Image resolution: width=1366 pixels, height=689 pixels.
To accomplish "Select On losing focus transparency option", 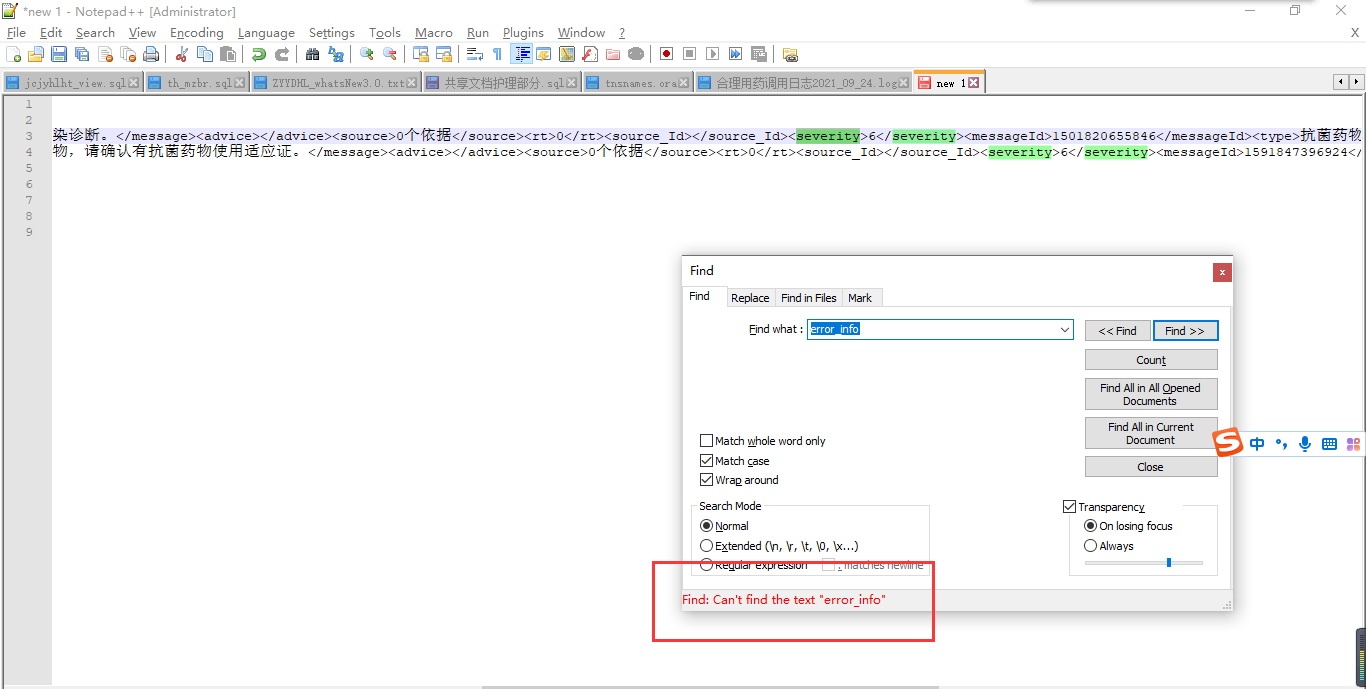I will click(1091, 526).
